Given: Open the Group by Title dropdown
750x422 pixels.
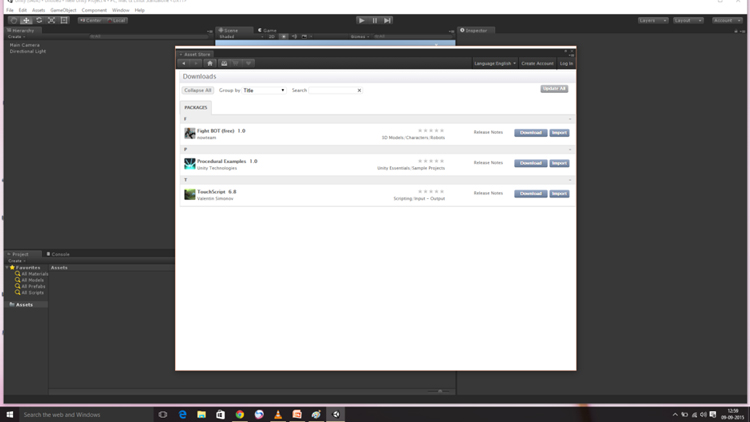Looking at the screenshot, I should (264, 90).
